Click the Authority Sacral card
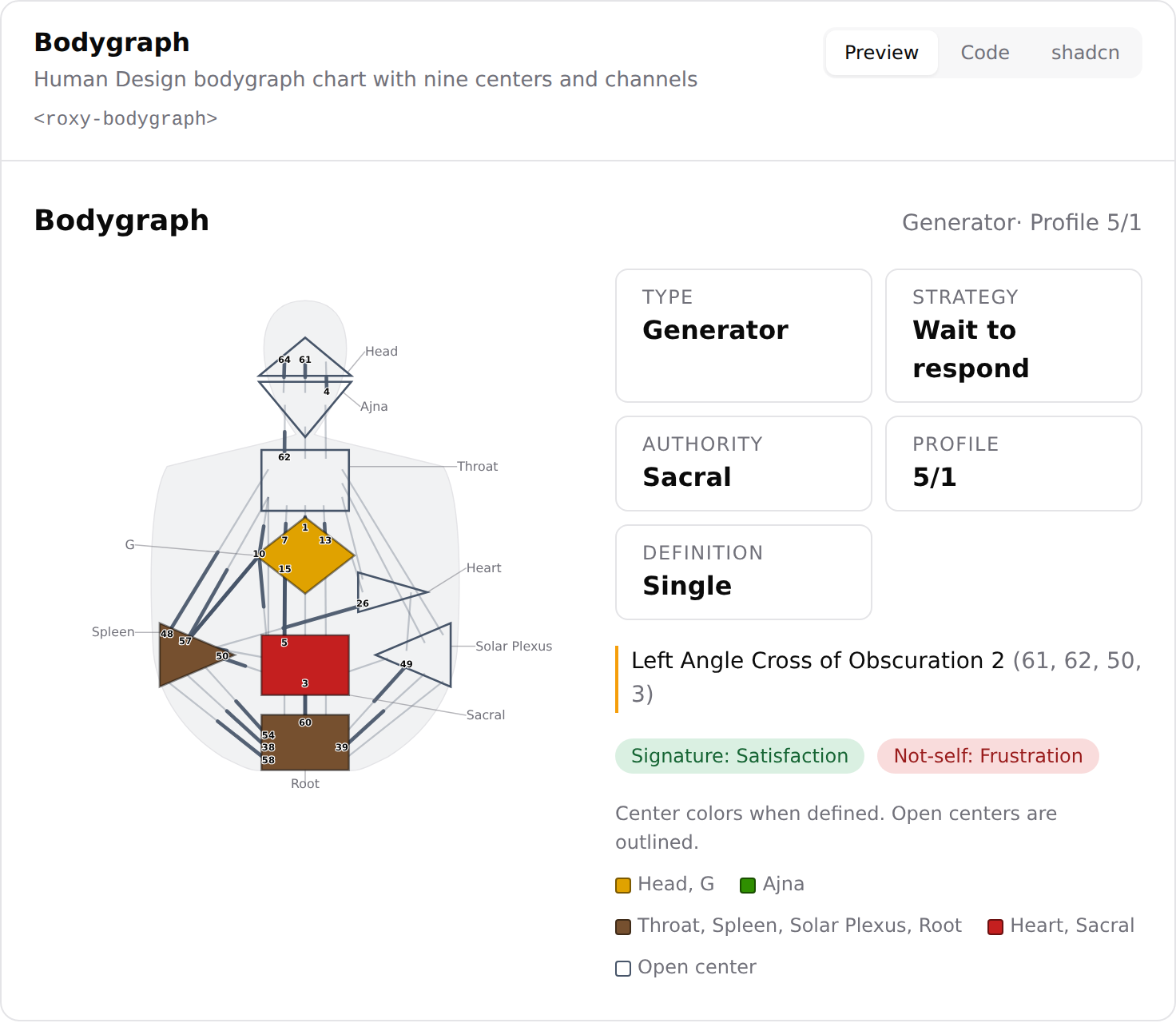The height and width of the screenshot is (1023, 1176). click(x=744, y=464)
